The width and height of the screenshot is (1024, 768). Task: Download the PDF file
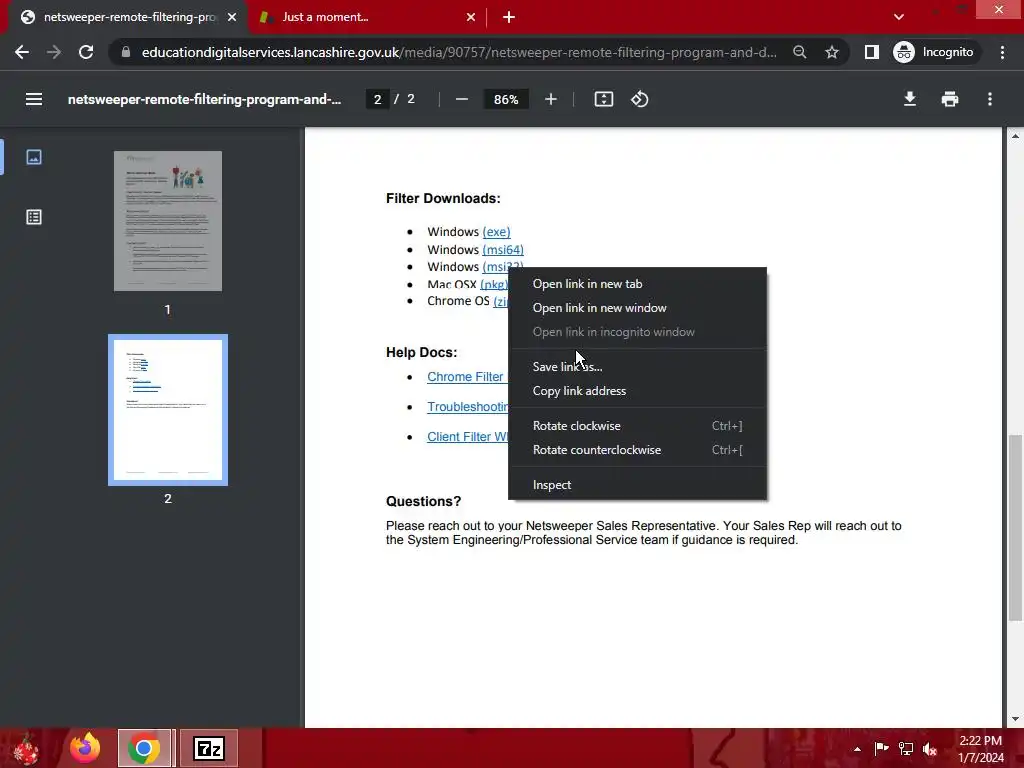click(x=910, y=99)
